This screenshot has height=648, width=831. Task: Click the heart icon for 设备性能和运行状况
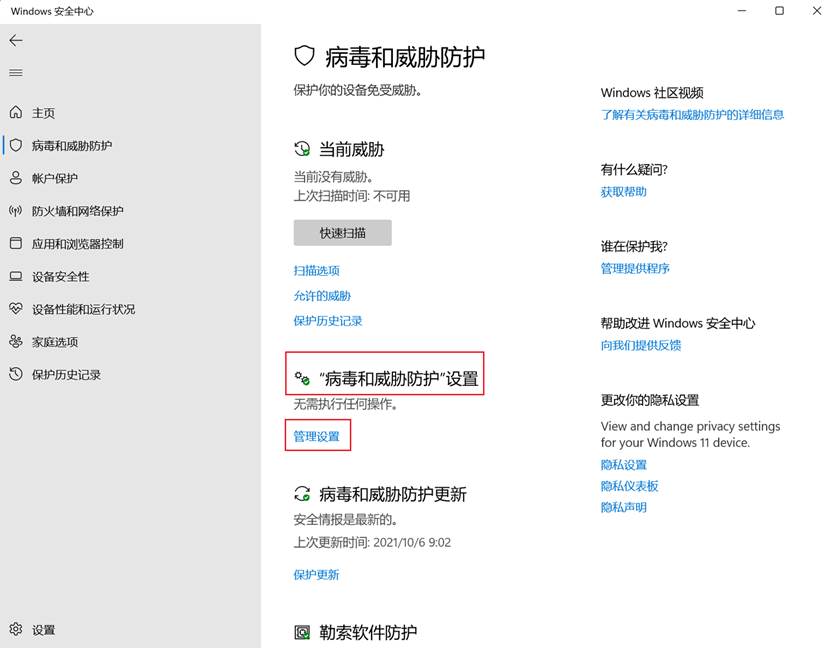[x=16, y=308]
